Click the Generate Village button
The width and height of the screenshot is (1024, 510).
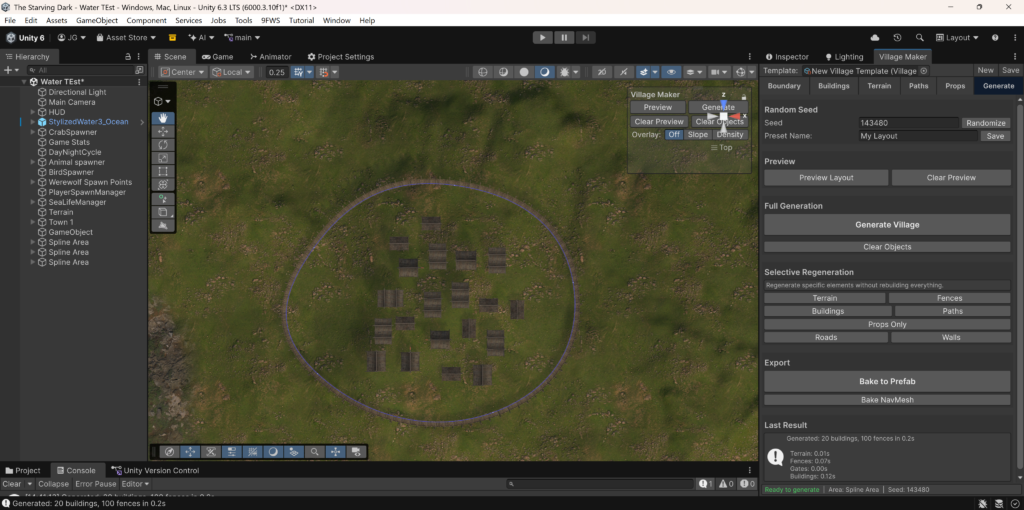(887, 225)
